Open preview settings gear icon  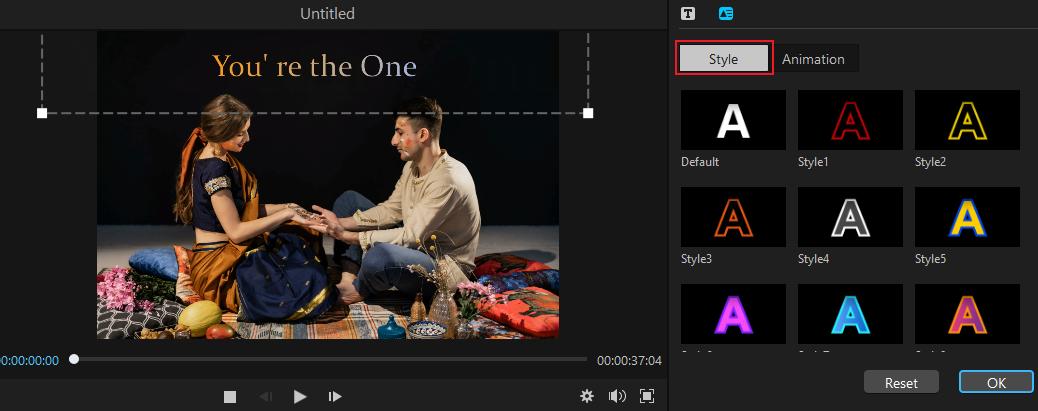point(587,396)
